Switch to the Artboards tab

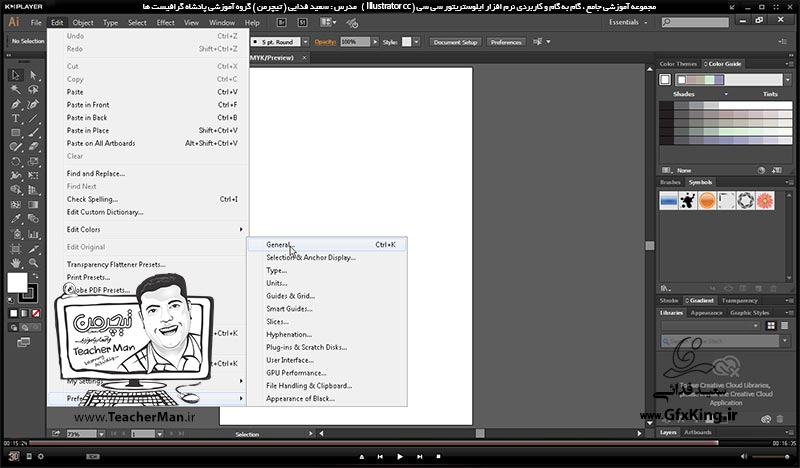(x=697, y=432)
